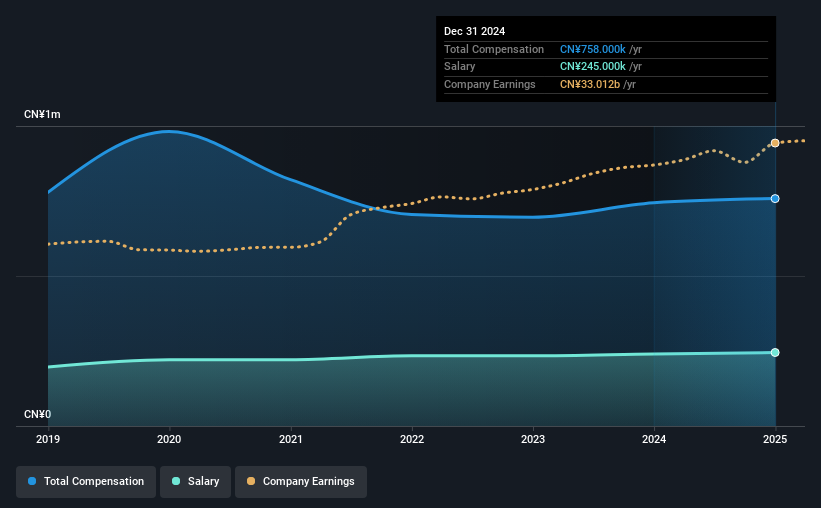Image resolution: width=821 pixels, height=508 pixels.
Task: Click the 2025 x-axis label
Action: click(x=775, y=439)
